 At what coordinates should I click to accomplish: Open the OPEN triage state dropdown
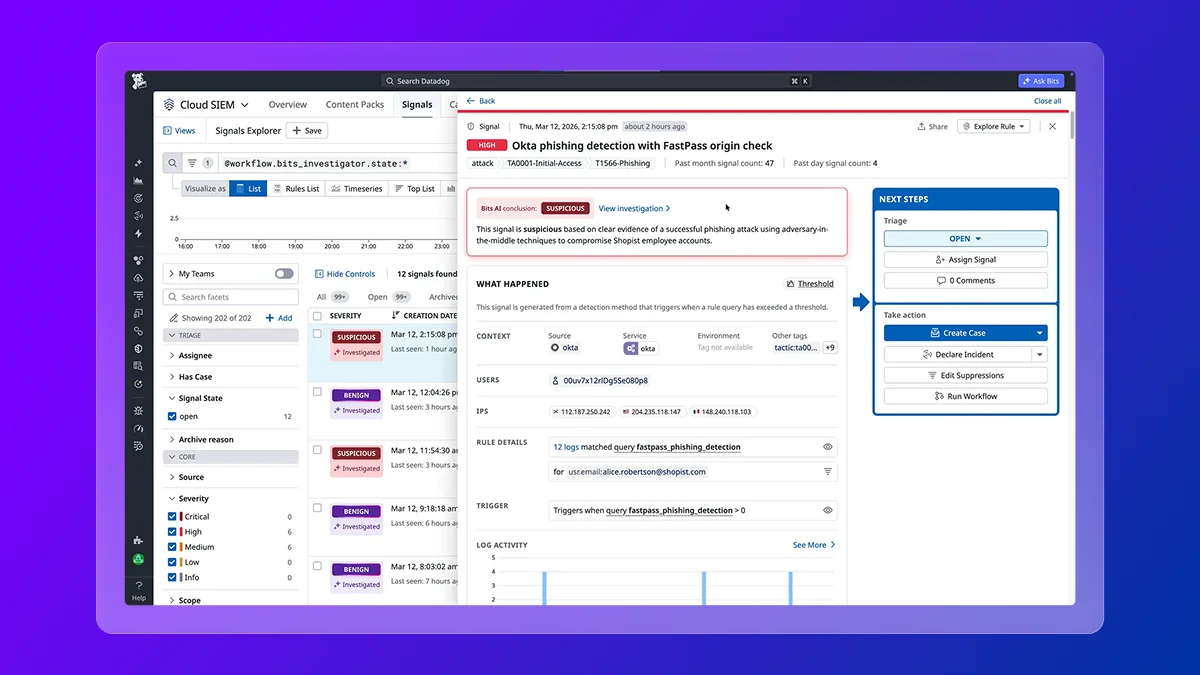point(965,239)
